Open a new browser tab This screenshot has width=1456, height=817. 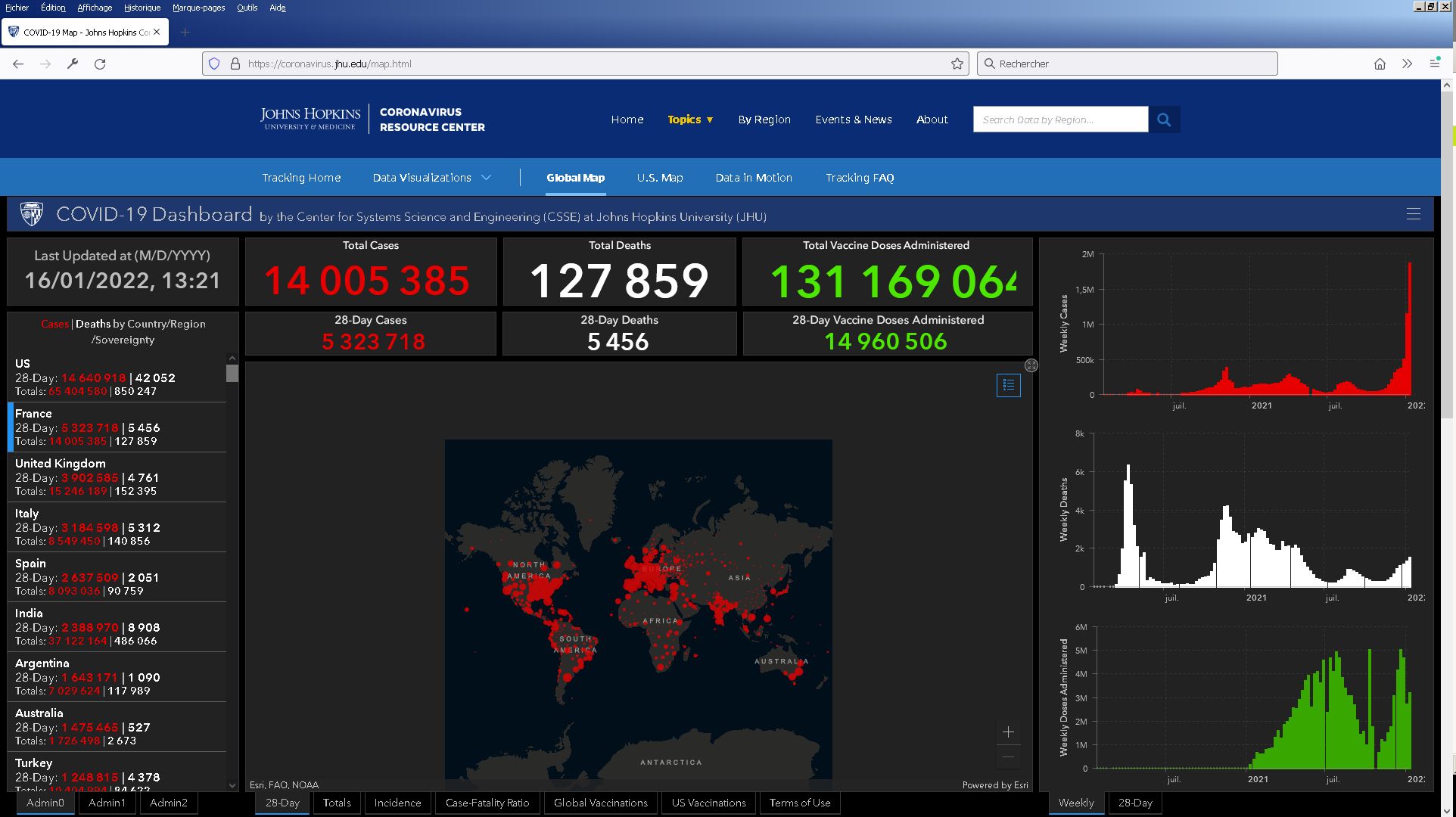(x=185, y=32)
